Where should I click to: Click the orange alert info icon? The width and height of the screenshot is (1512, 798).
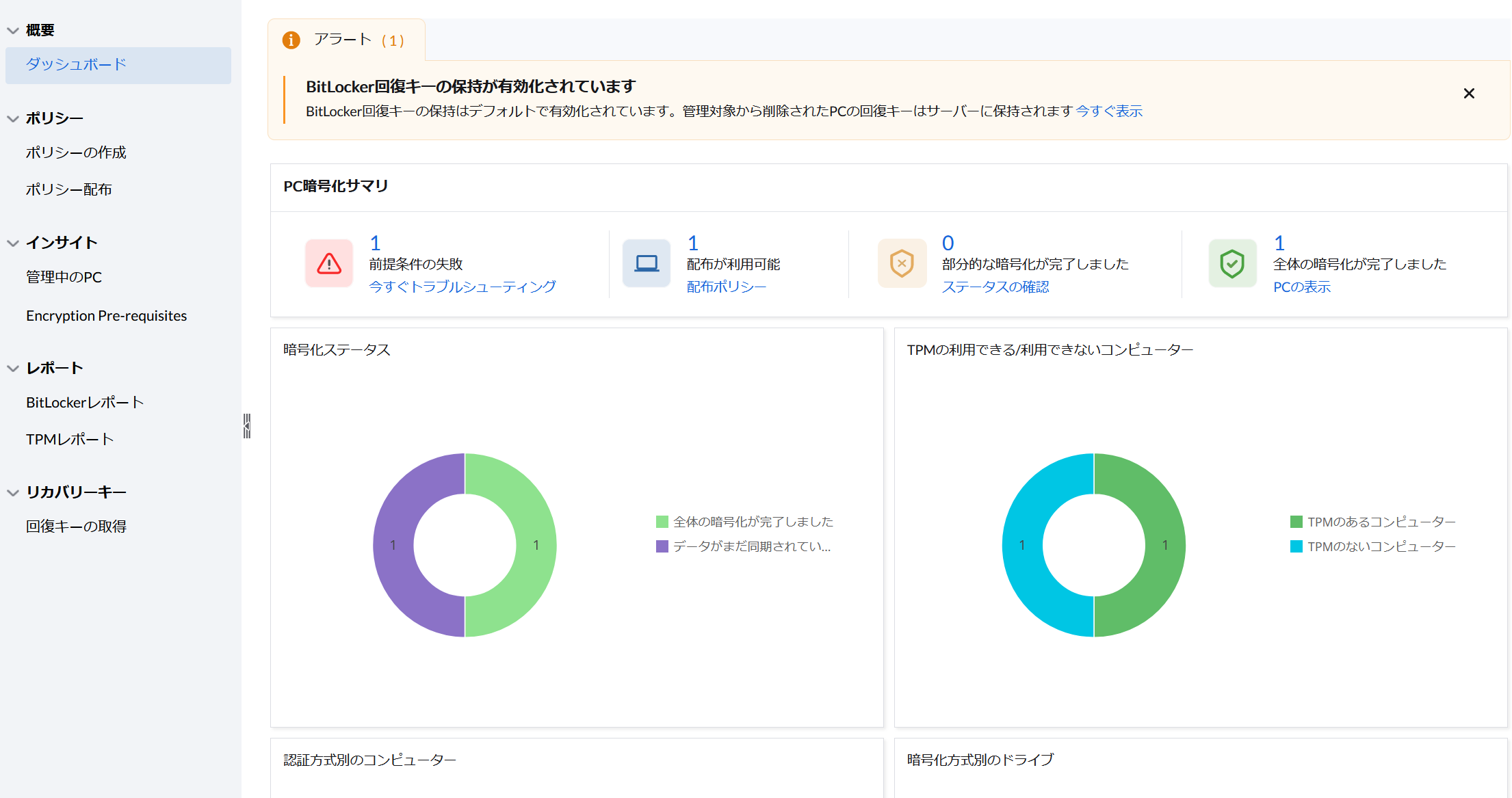pos(291,40)
